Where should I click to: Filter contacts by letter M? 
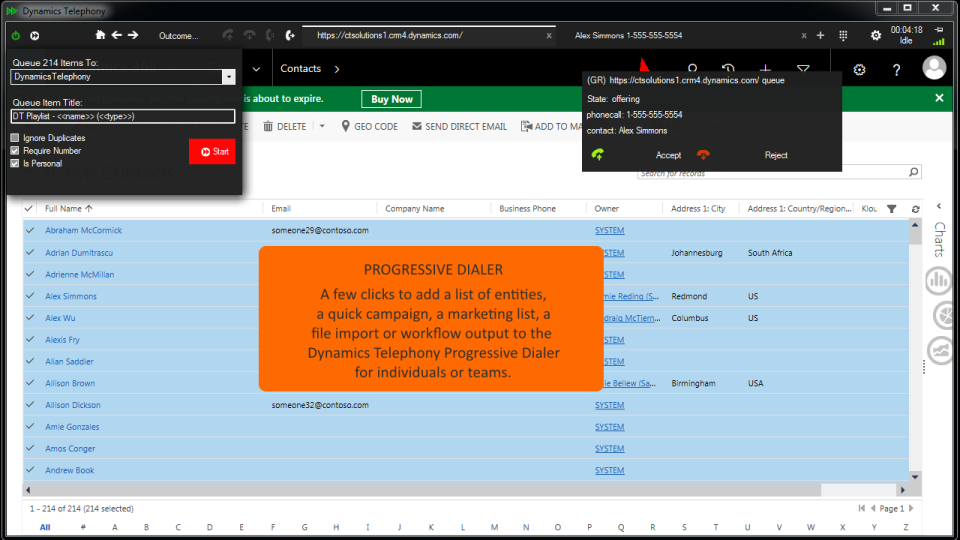pyautogui.click(x=494, y=527)
